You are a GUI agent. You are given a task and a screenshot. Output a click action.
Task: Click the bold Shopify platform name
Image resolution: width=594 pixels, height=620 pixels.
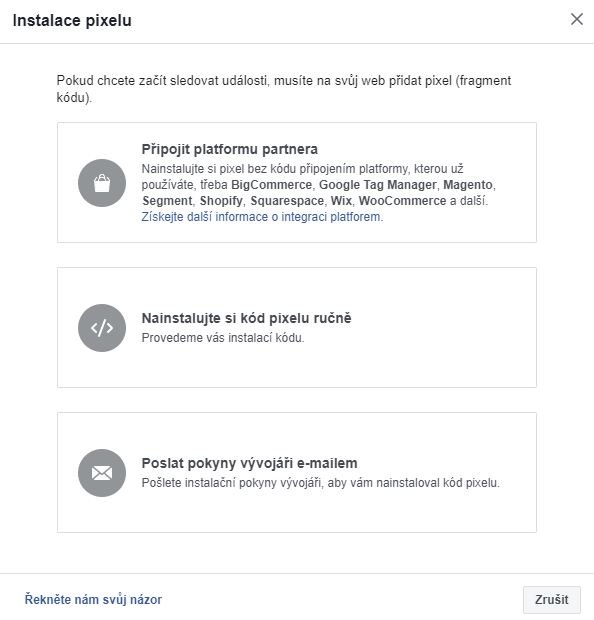[221, 201]
